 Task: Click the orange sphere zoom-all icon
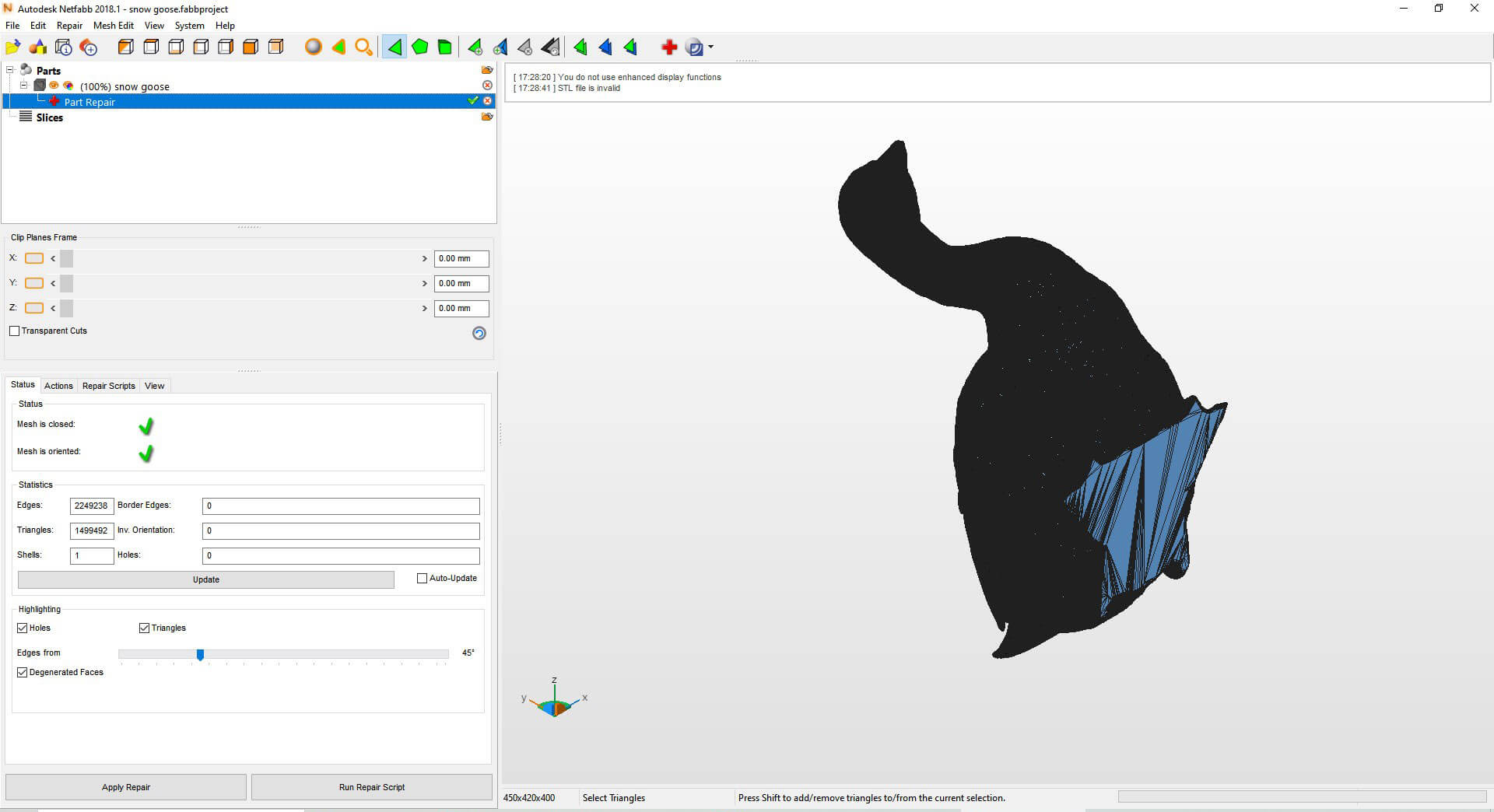(x=313, y=47)
